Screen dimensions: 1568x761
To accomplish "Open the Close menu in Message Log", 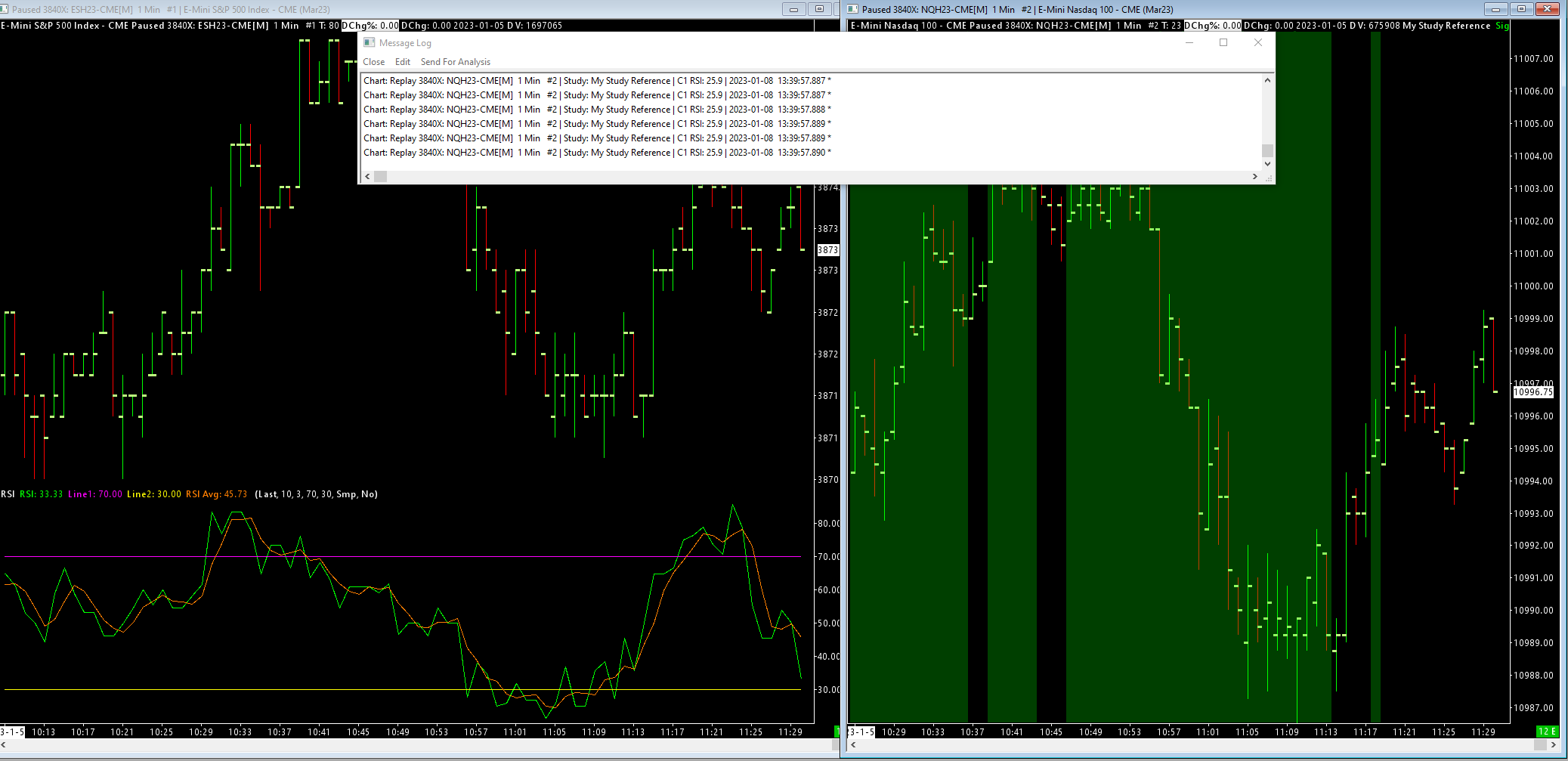I will pyautogui.click(x=374, y=62).
